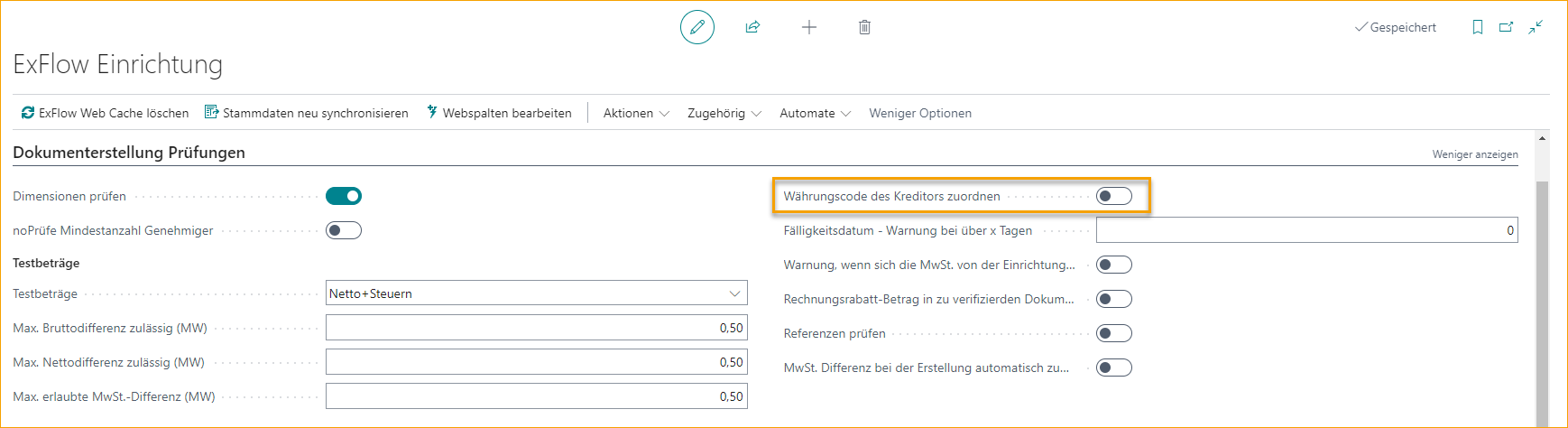Click the share icon
Viewport: 1568px width, 428px height.
pos(752,27)
